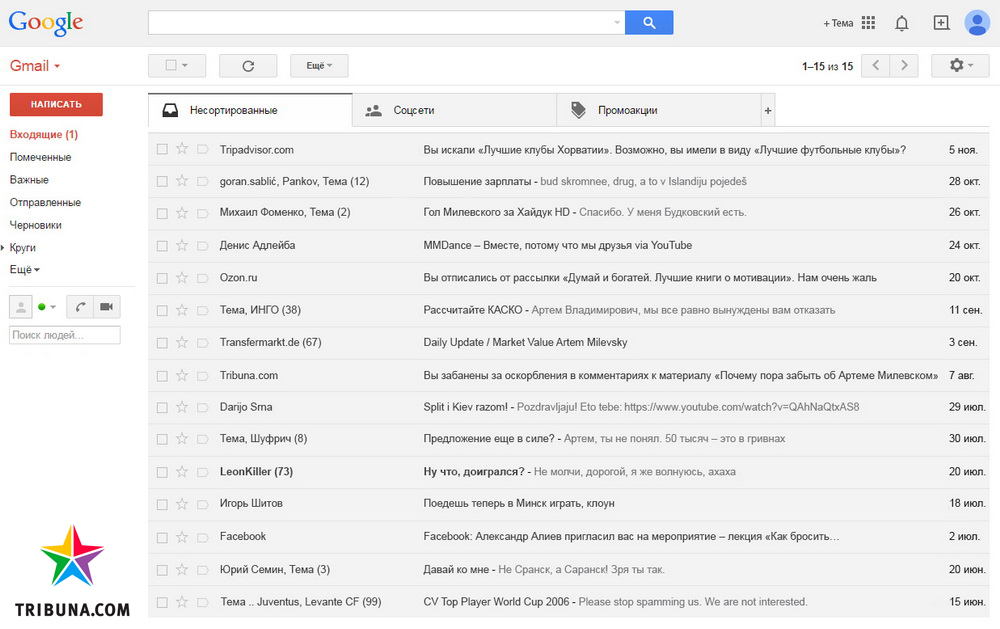The width and height of the screenshot is (1000, 629).
Task: Click the phone call icon in chat
Action: point(80,307)
